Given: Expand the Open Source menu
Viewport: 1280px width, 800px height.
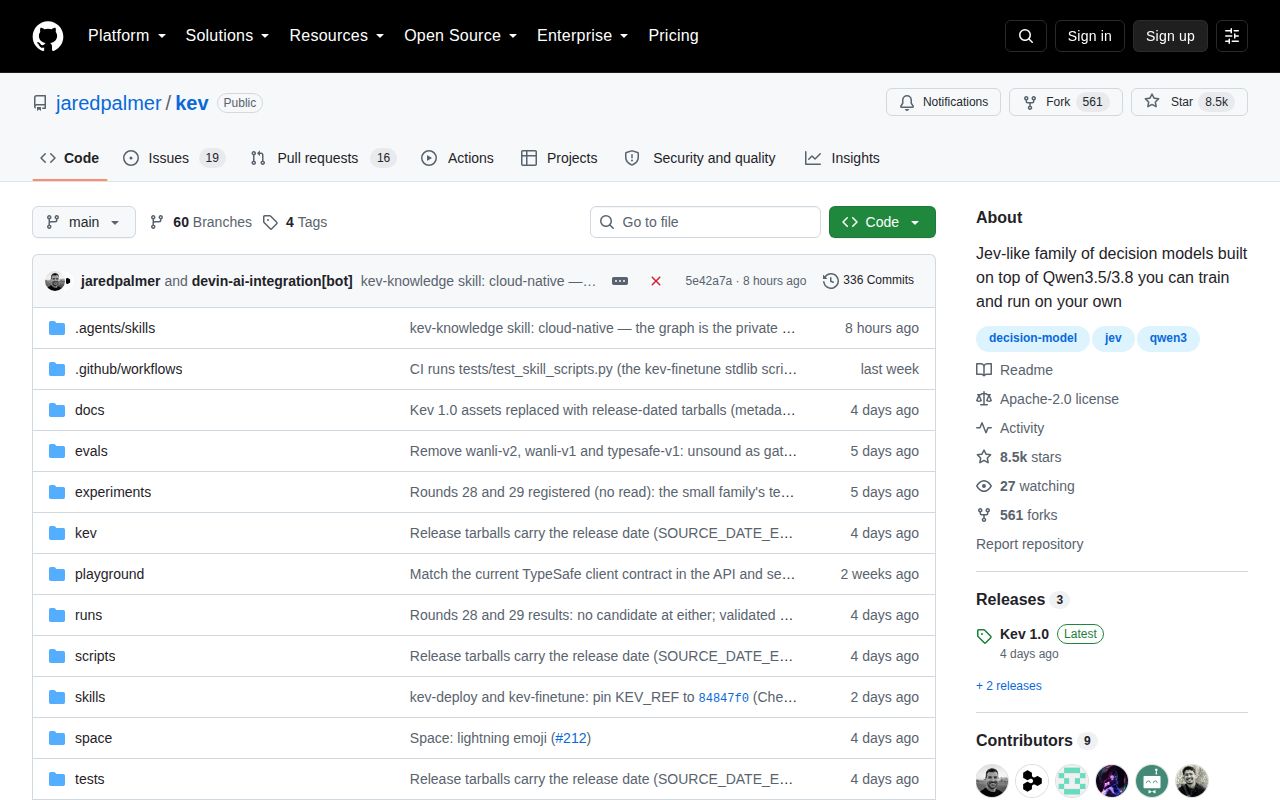Looking at the screenshot, I should [x=460, y=36].
